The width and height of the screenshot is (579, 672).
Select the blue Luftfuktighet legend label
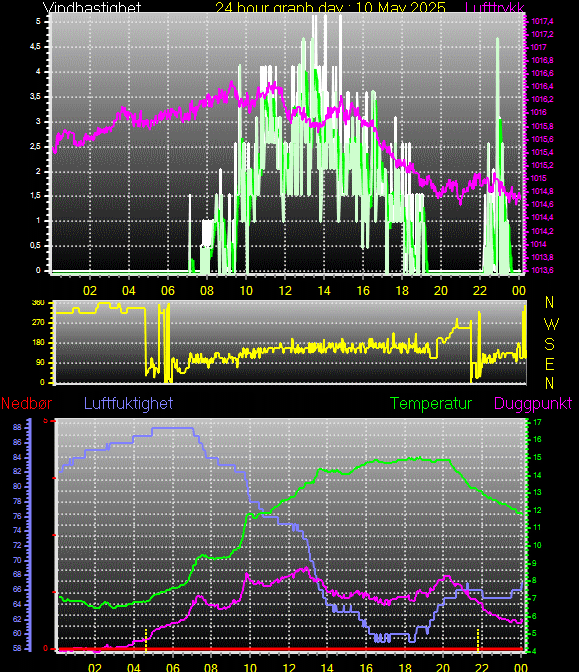point(128,403)
